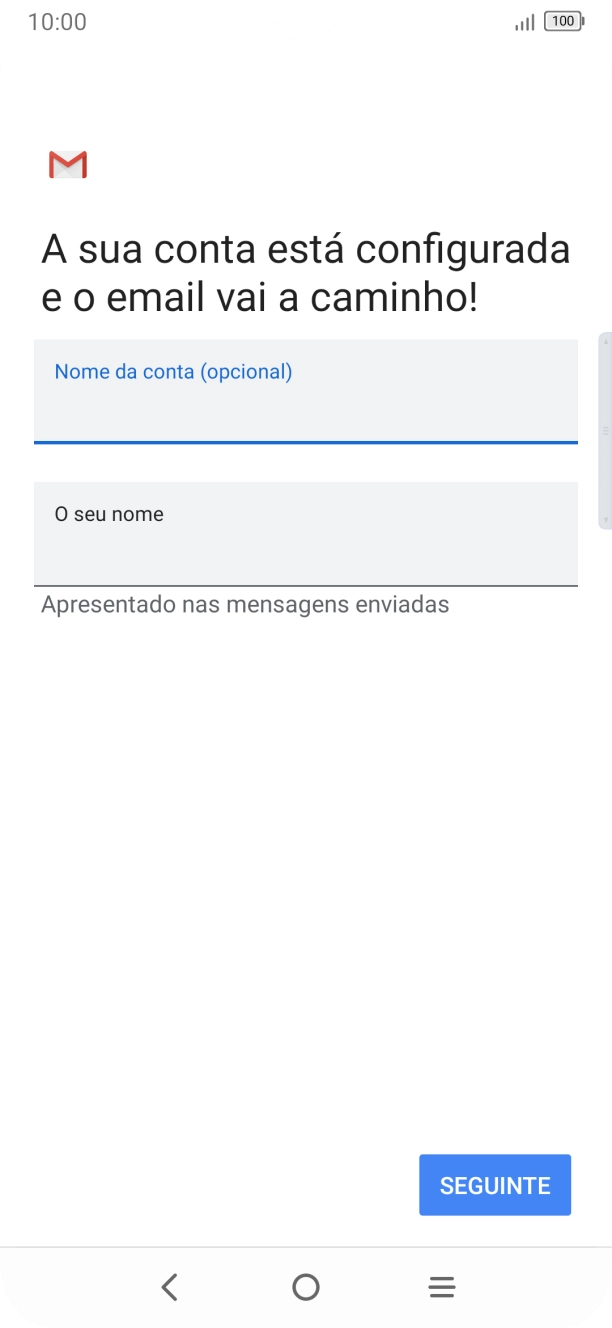Image resolution: width=612 pixels, height=1328 pixels.
Task: Click the Gmail envelope icon
Action: (67, 164)
